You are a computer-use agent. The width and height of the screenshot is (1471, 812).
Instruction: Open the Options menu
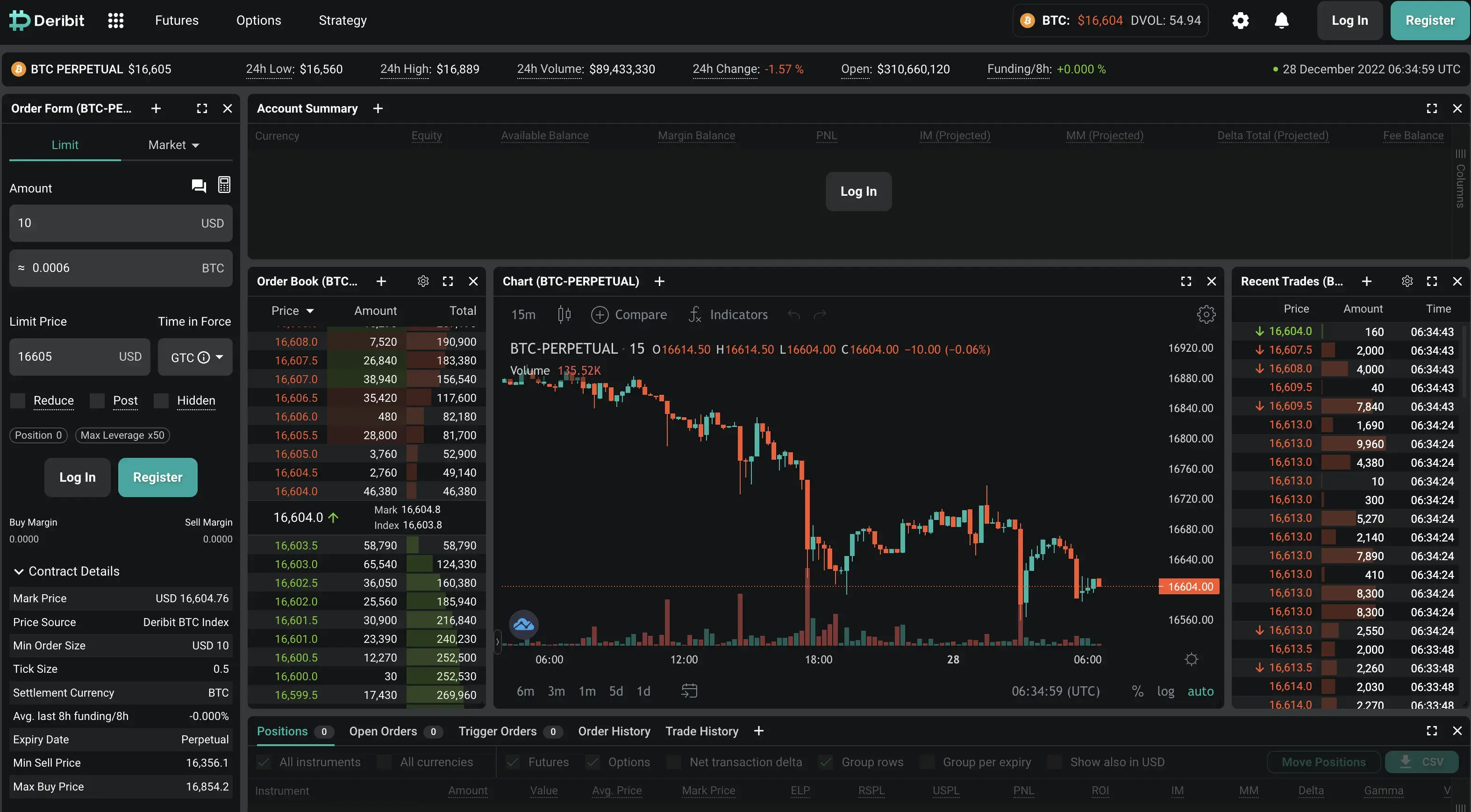pos(259,21)
